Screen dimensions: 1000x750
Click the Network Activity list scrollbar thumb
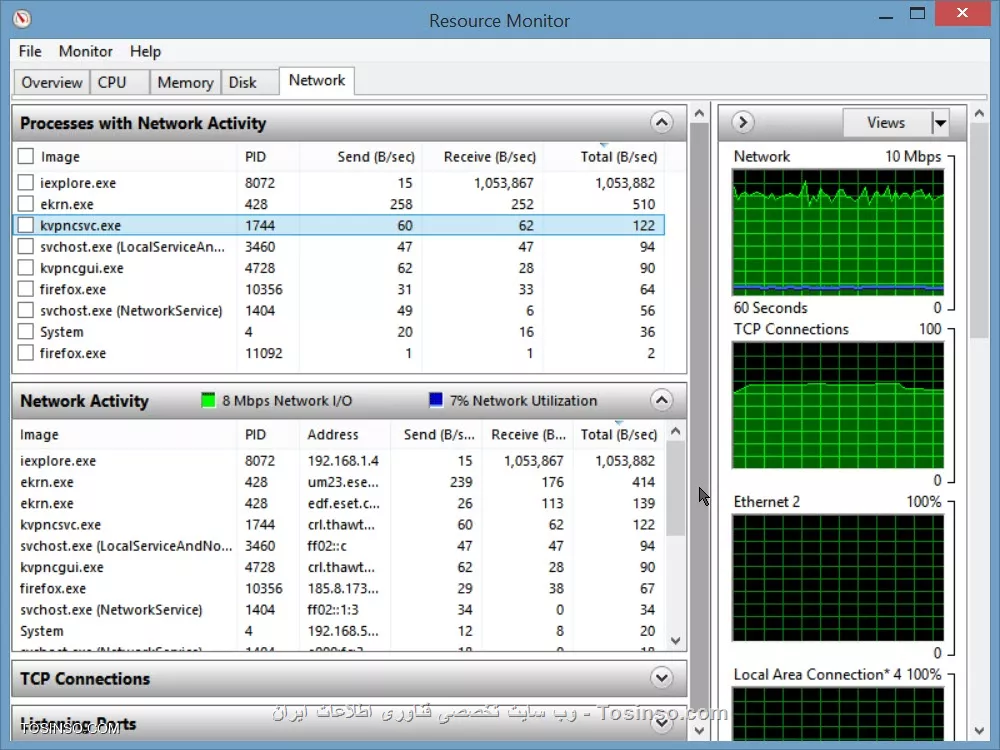(676, 490)
